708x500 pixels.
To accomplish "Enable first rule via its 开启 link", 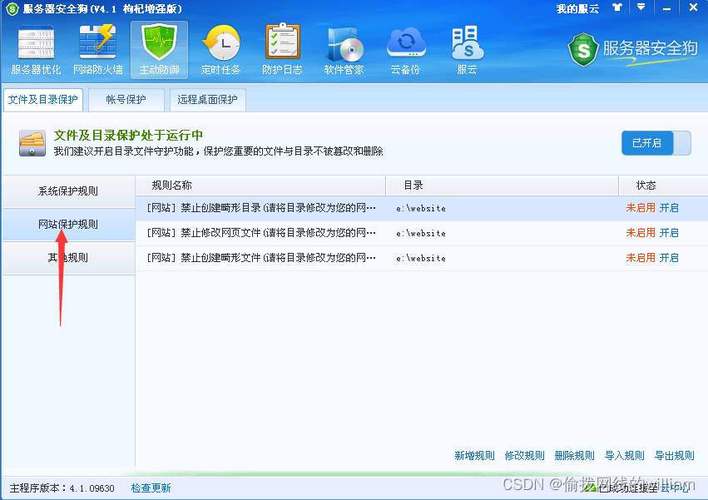I will pyautogui.click(x=669, y=208).
